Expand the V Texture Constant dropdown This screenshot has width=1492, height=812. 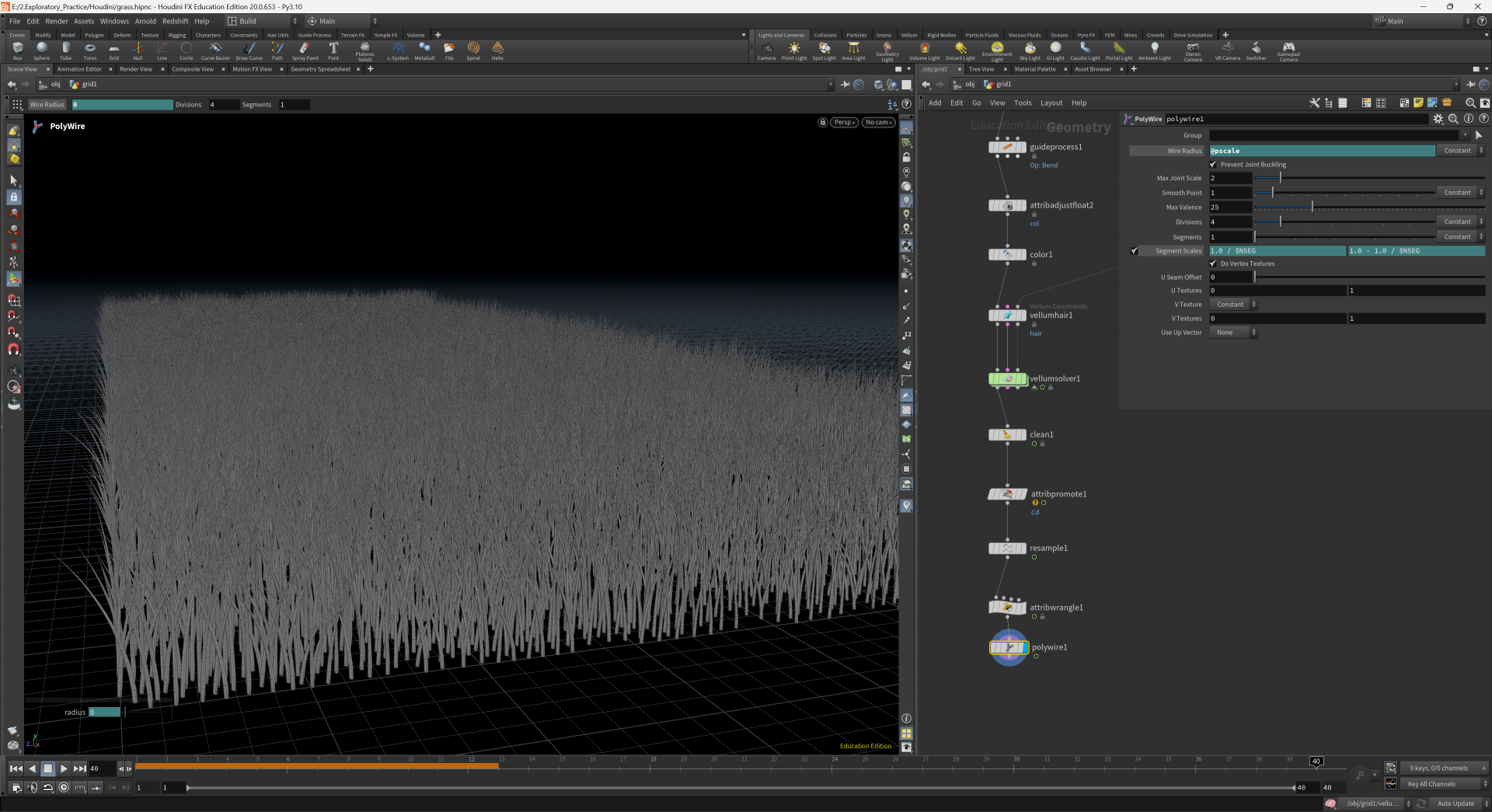(x=1232, y=305)
